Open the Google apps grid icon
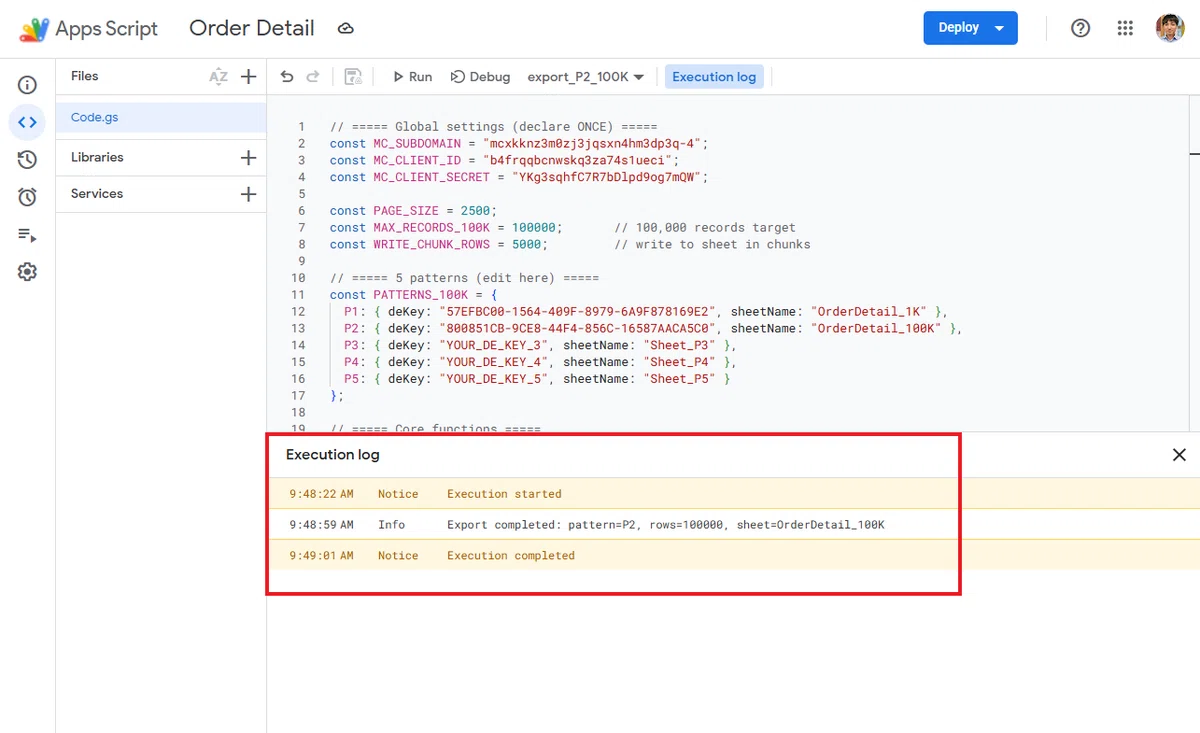 1125,28
